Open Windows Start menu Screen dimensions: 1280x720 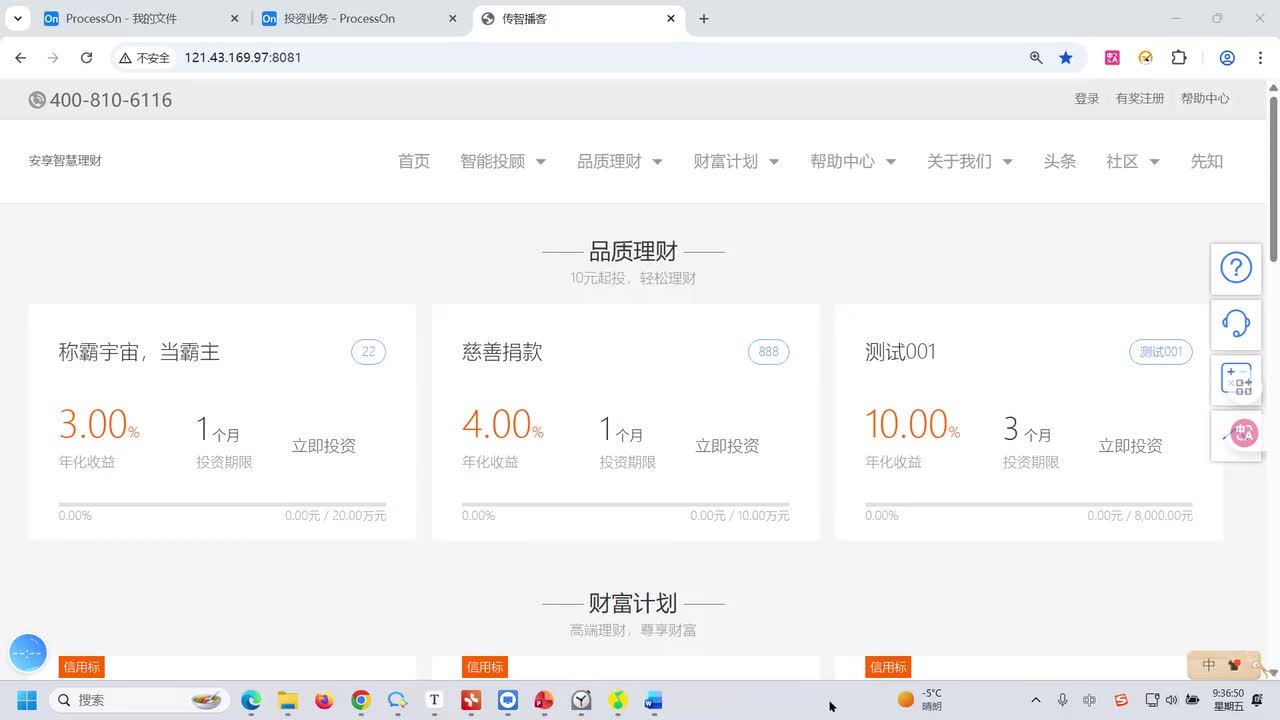26,700
